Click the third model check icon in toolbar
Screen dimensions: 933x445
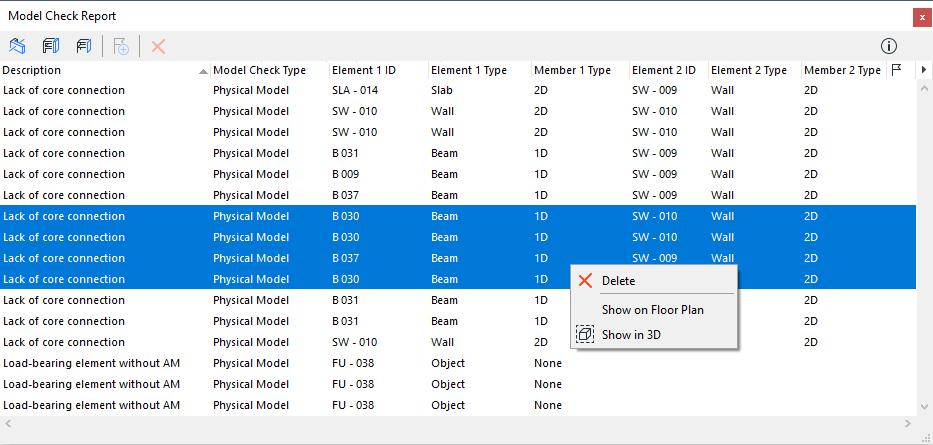pyautogui.click(x=84, y=46)
